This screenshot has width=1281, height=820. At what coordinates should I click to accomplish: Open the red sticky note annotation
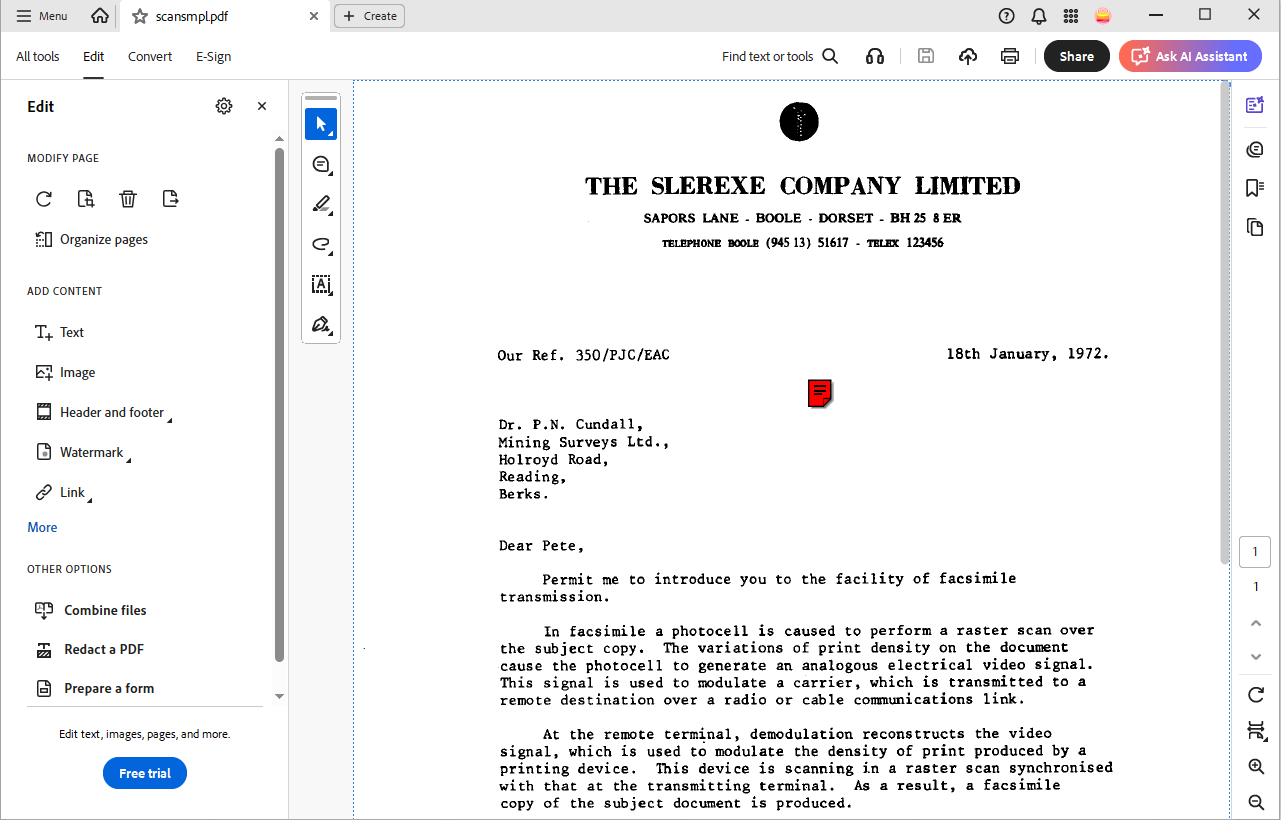(x=820, y=394)
